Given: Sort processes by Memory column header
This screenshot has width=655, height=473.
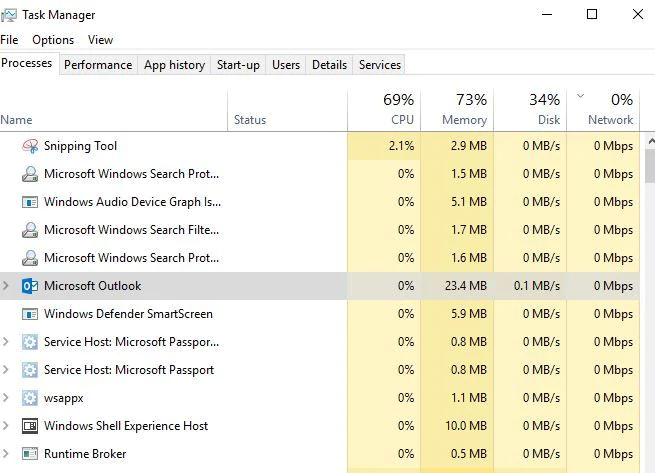Looking at the screenshot, I should pyautogui.click(x=457, y=109).
